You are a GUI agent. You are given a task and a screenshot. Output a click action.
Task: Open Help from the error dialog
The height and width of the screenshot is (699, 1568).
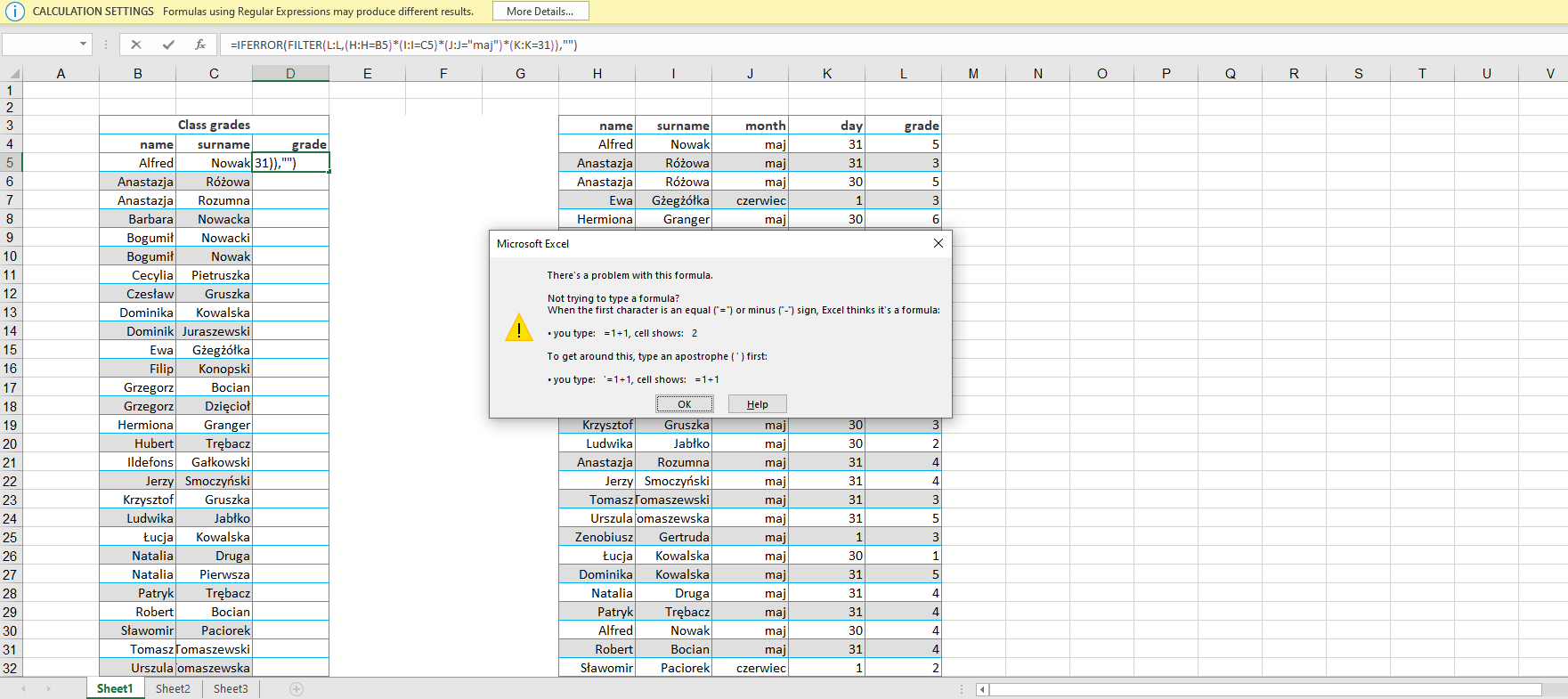pos(757,404)
